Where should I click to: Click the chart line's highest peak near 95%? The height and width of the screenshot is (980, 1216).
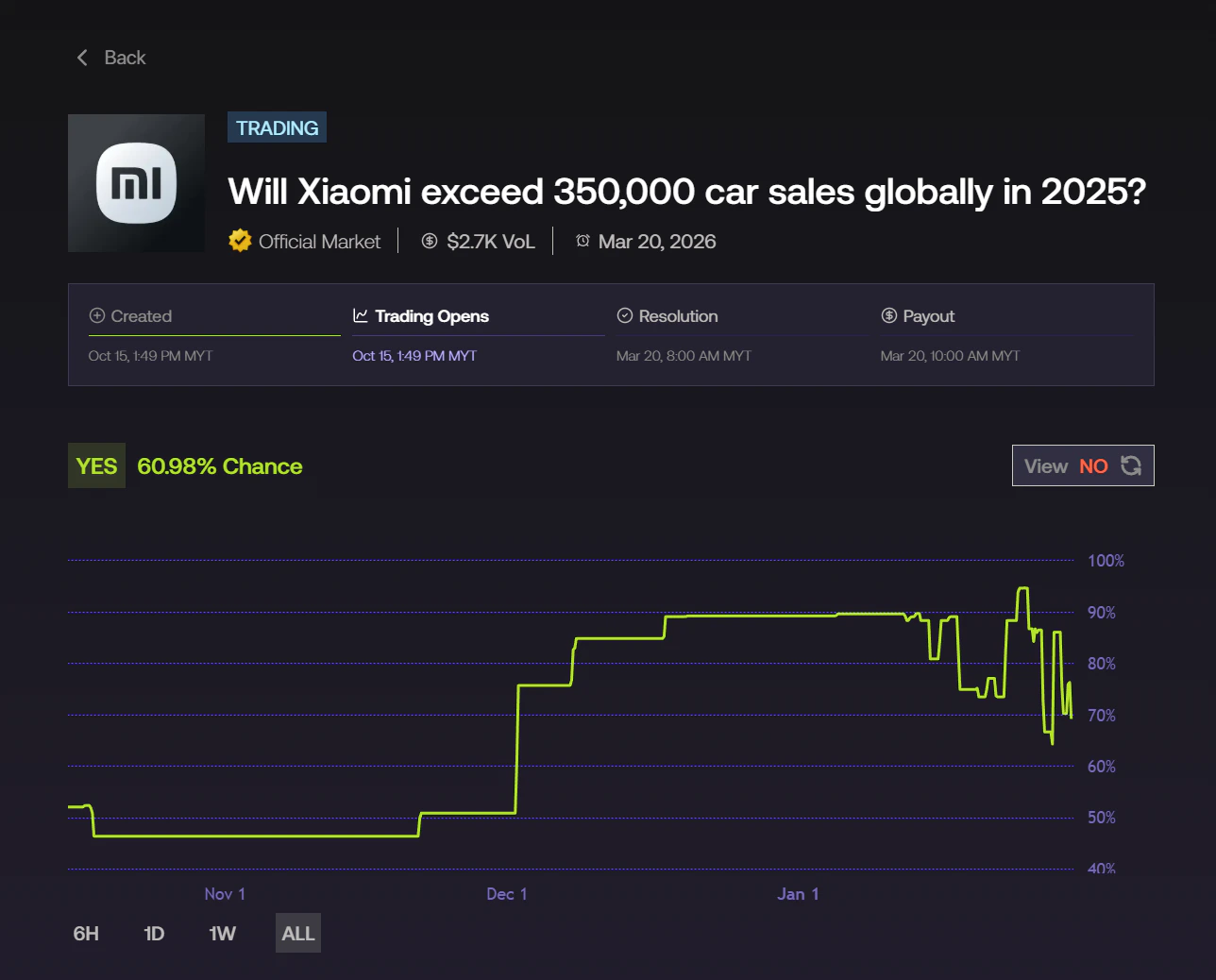coord(1022,588)
